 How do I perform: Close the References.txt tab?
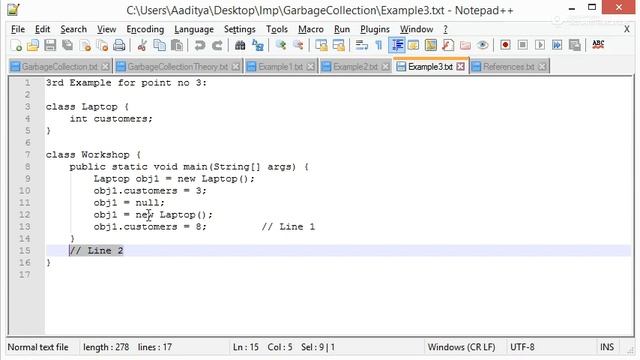pyautogui.click(x=542, y=67)
